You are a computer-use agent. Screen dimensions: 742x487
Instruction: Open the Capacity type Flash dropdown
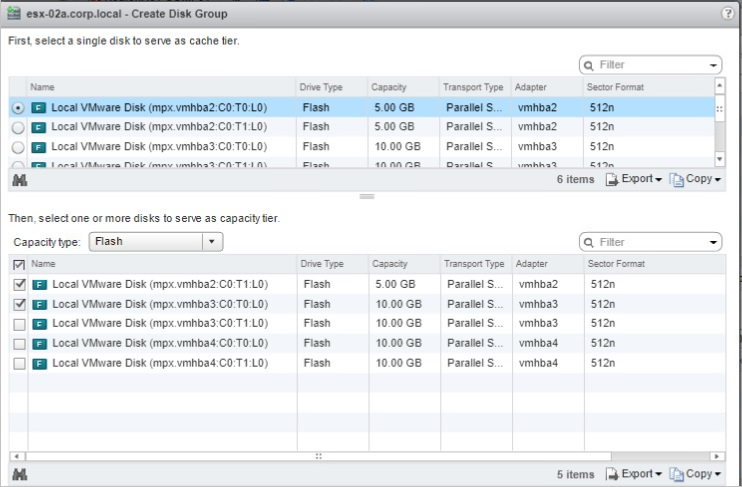[211, 242]
